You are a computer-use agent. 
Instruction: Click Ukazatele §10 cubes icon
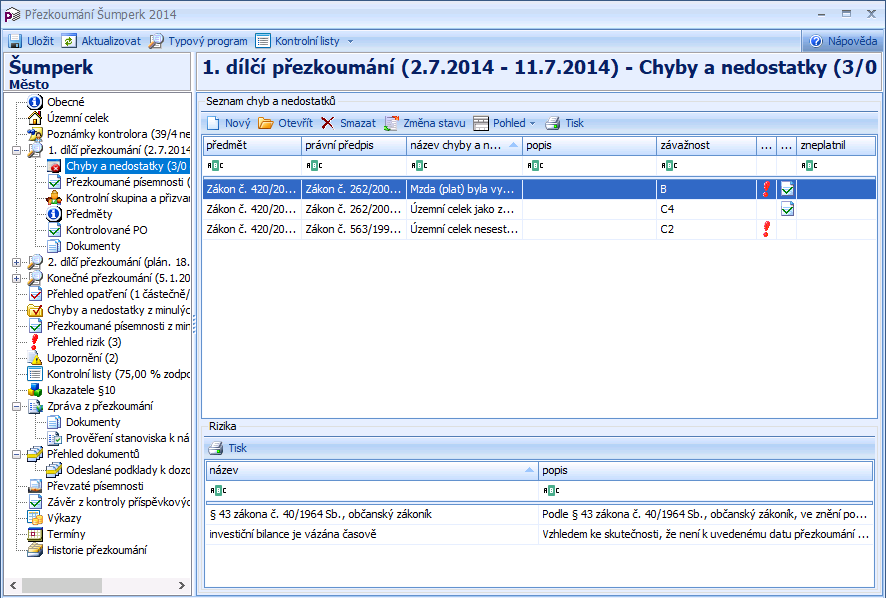(35, 390)
